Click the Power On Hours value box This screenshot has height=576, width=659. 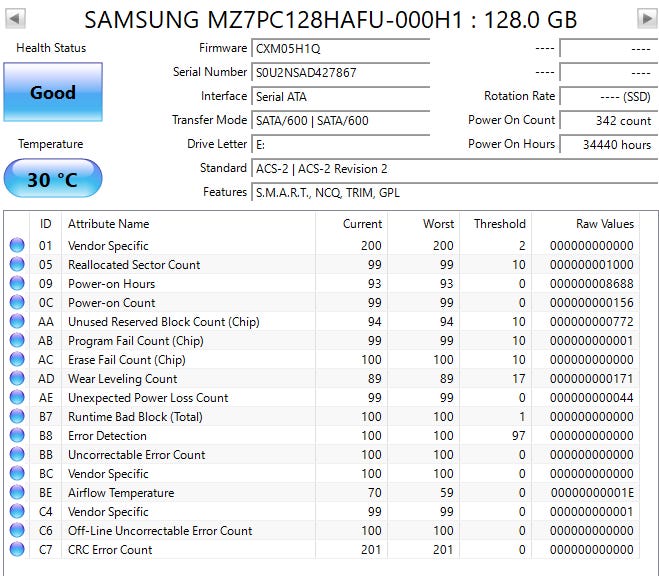(609, 145)
